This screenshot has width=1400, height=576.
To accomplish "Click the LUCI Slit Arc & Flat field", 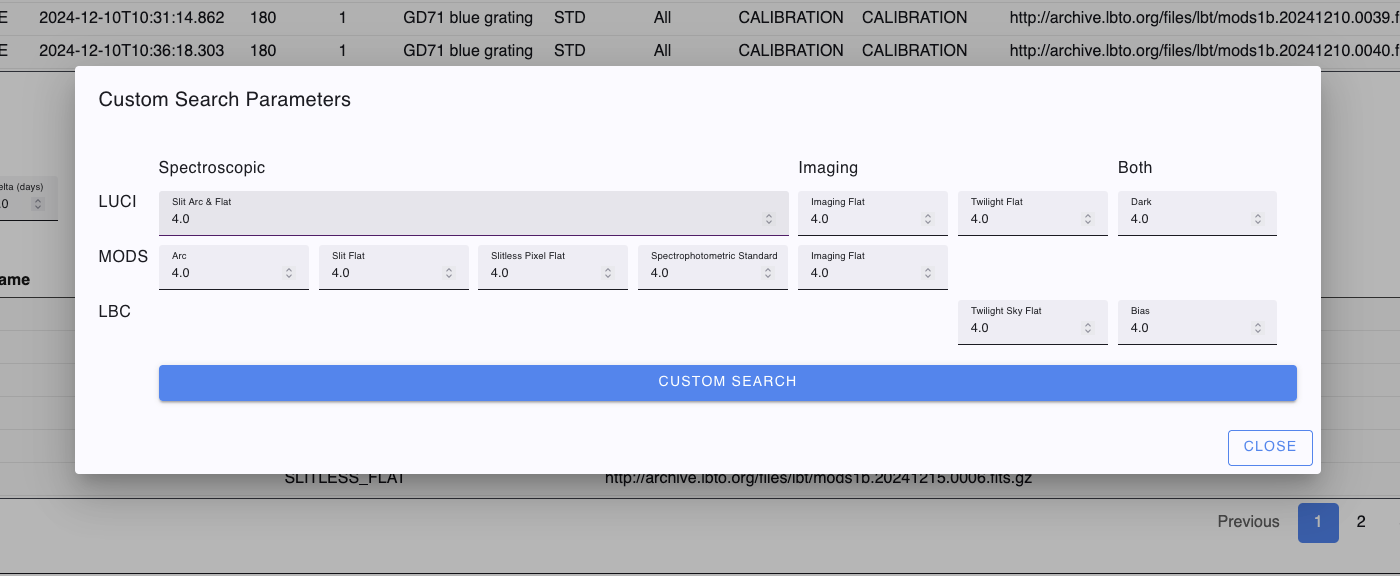I will [x=460, y=219].
